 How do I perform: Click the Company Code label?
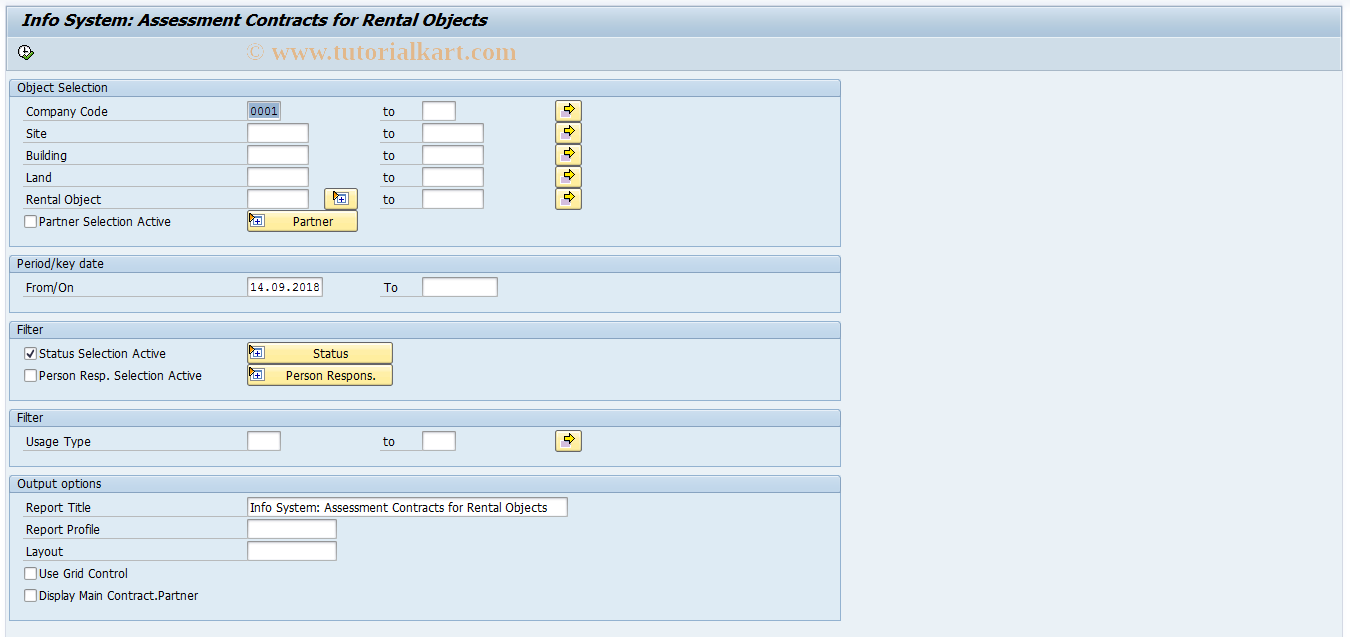(x=67, y=112)
